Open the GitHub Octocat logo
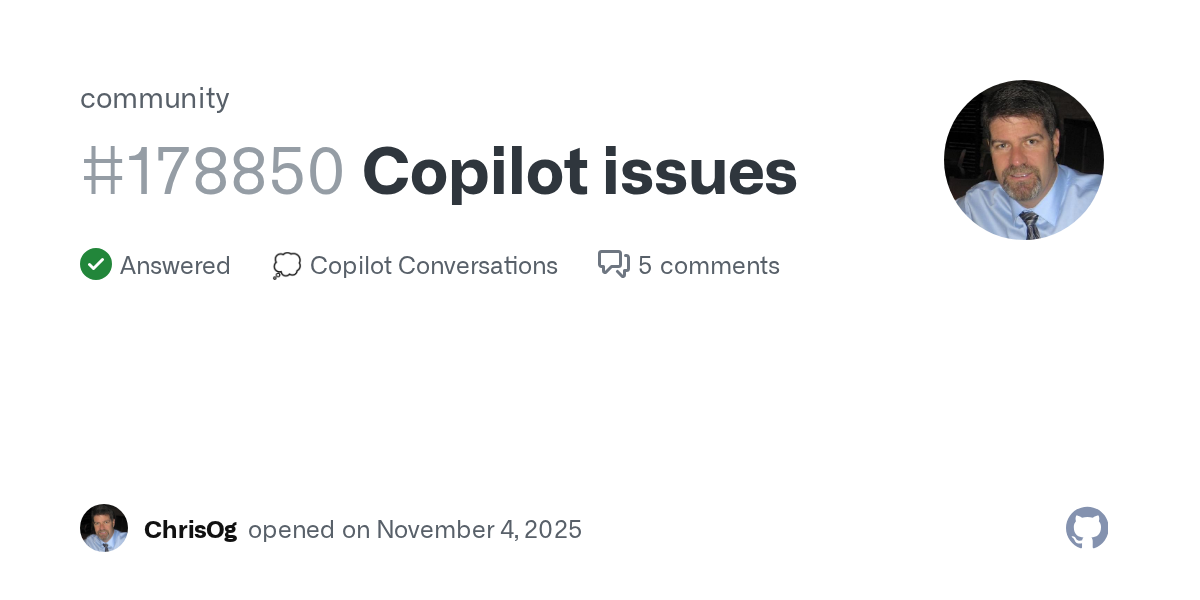The image size is (1200, 600). pyautogui.click(x=1087, y=528)
